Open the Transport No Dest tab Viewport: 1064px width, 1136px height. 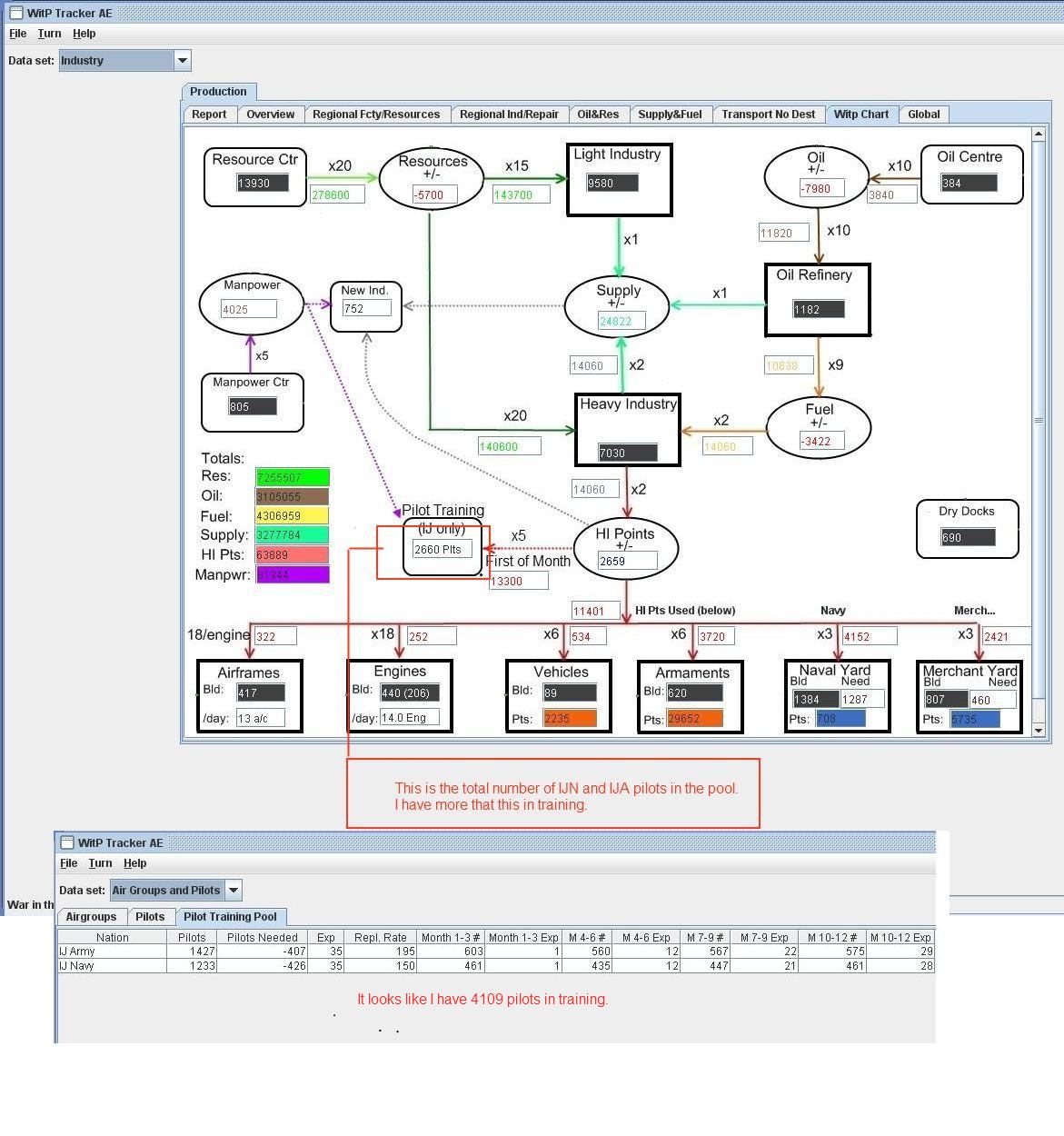[x=768, y=115]
